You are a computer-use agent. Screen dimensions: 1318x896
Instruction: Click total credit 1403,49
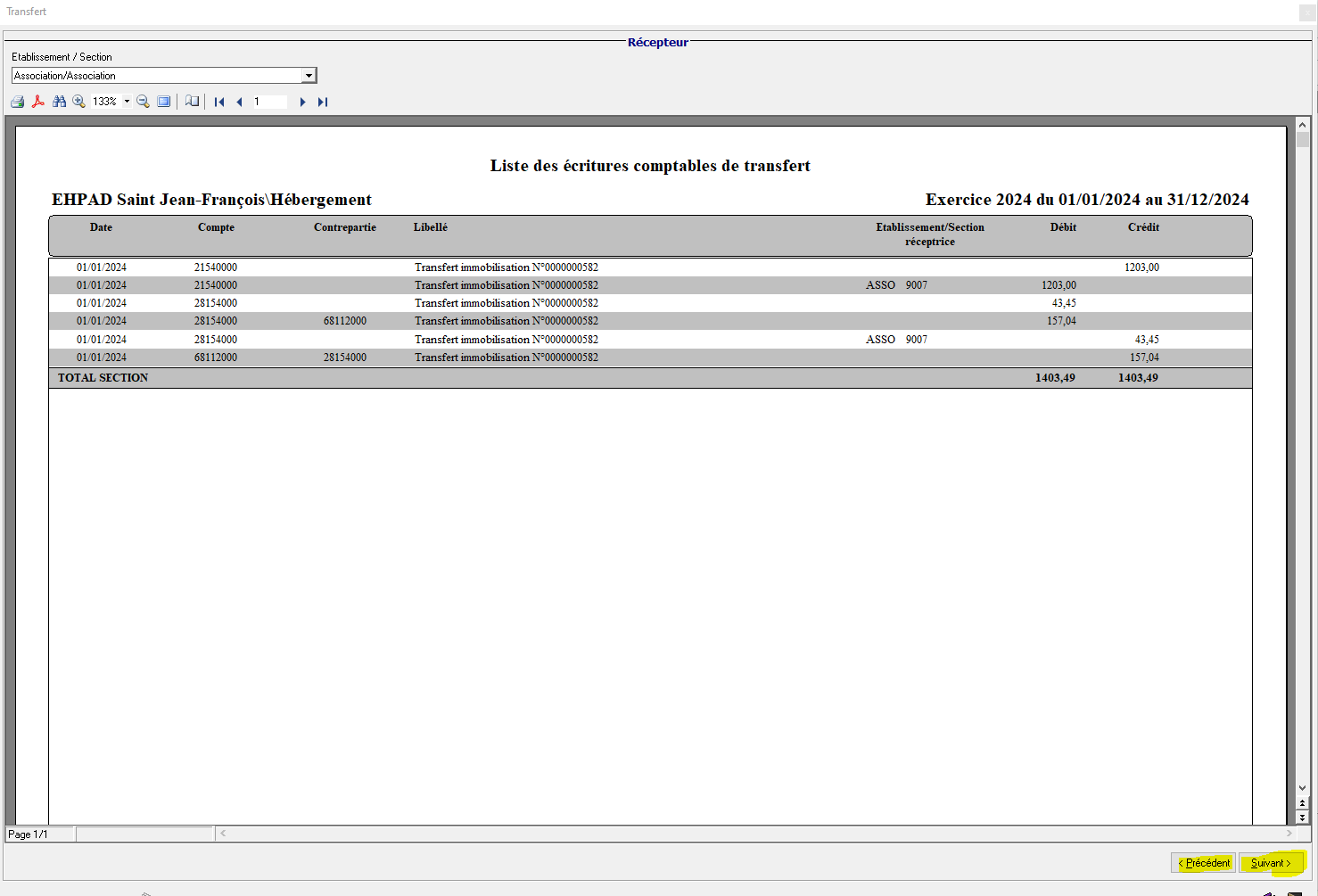pyautogui.click(x=1138, y=378)
